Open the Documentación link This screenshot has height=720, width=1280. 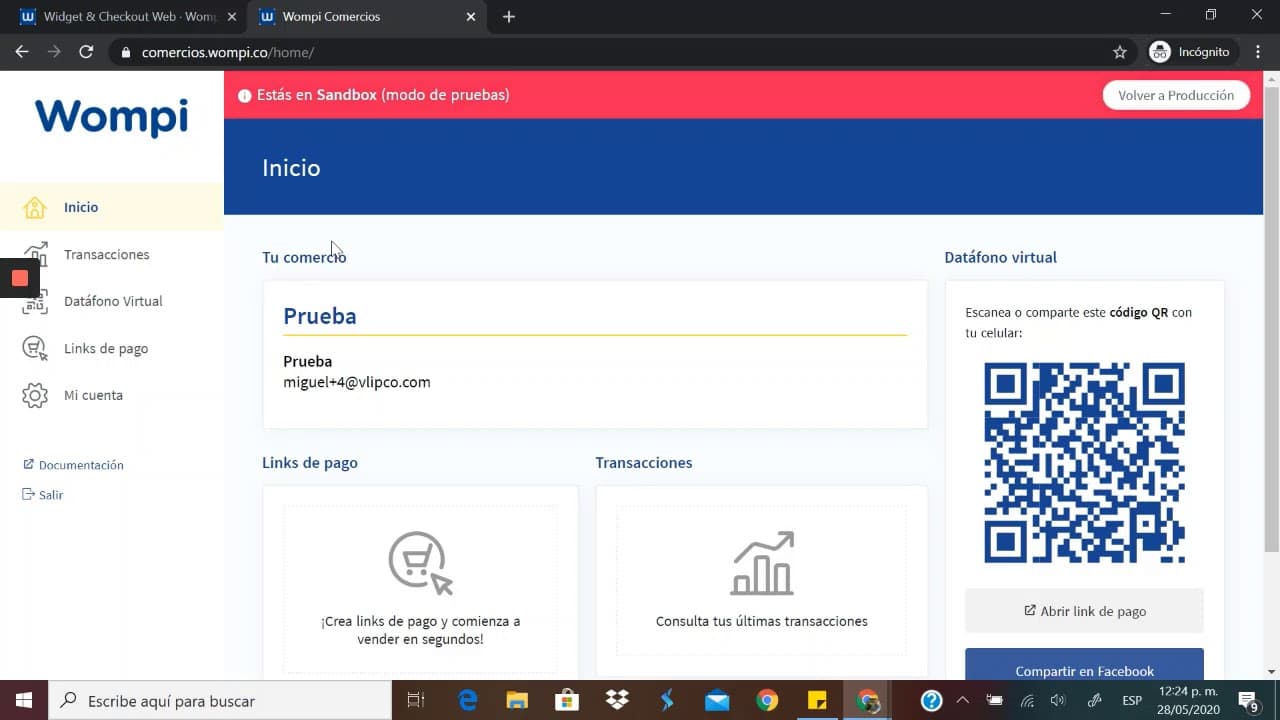click(80, 465)
